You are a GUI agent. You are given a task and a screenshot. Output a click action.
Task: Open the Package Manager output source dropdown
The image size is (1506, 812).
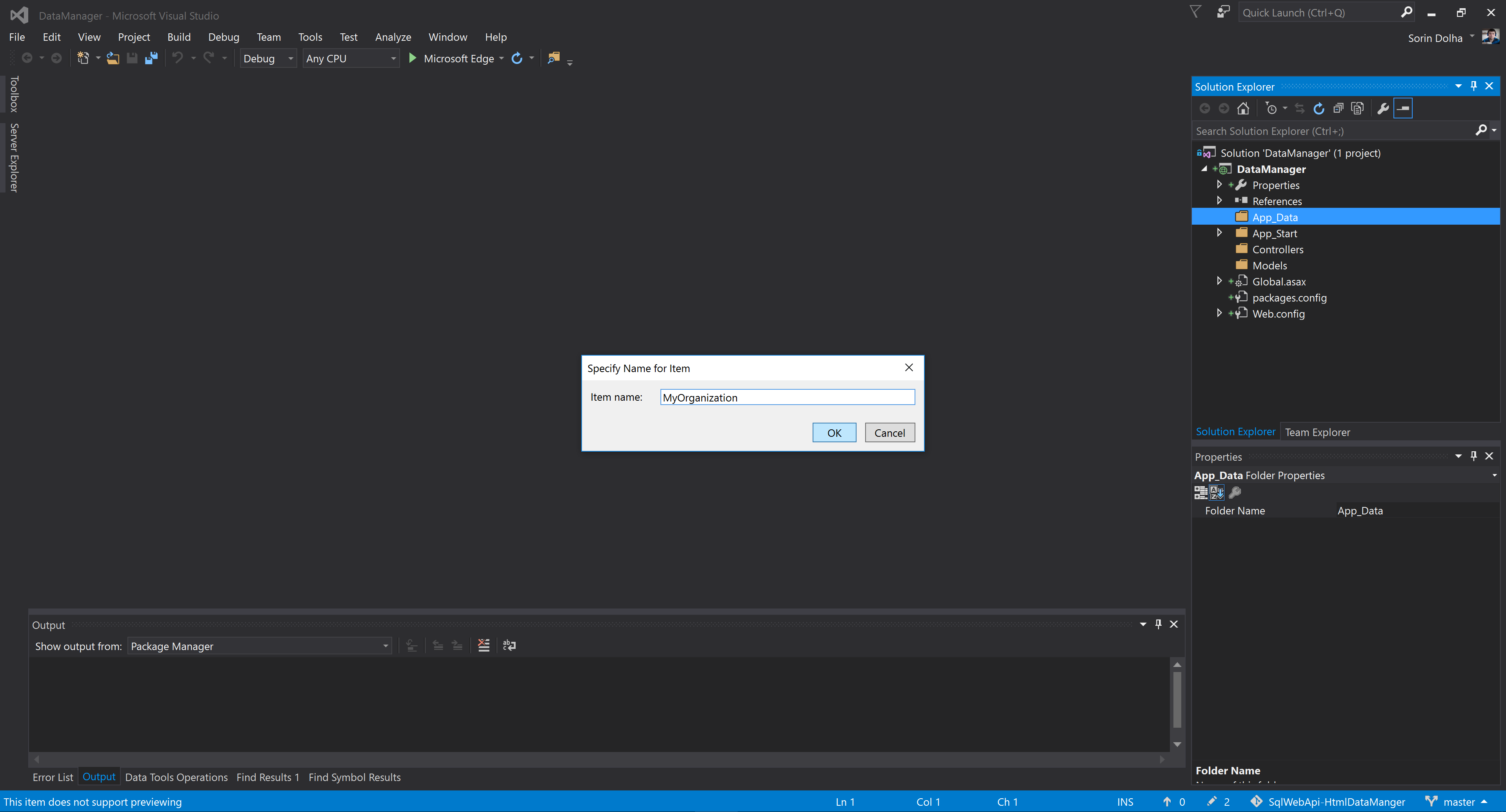385,646
